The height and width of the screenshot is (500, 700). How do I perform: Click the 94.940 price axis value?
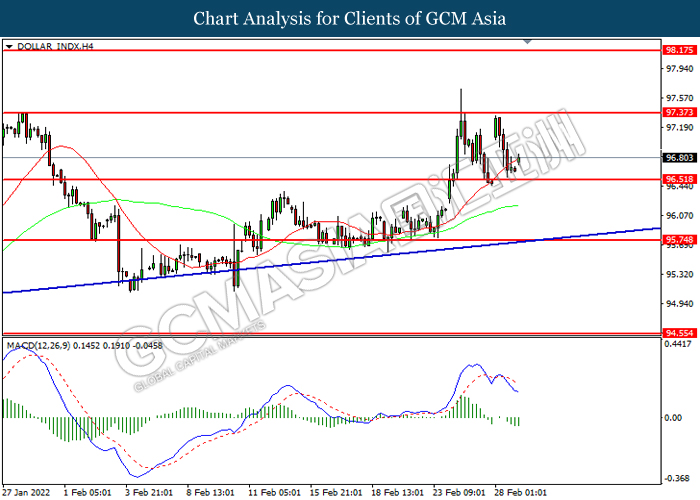[x=679, y=304]
